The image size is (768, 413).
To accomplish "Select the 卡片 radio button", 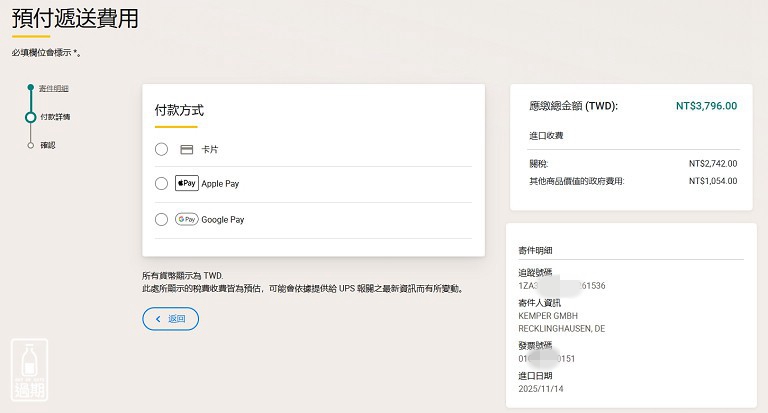I will tap(161, 149).
